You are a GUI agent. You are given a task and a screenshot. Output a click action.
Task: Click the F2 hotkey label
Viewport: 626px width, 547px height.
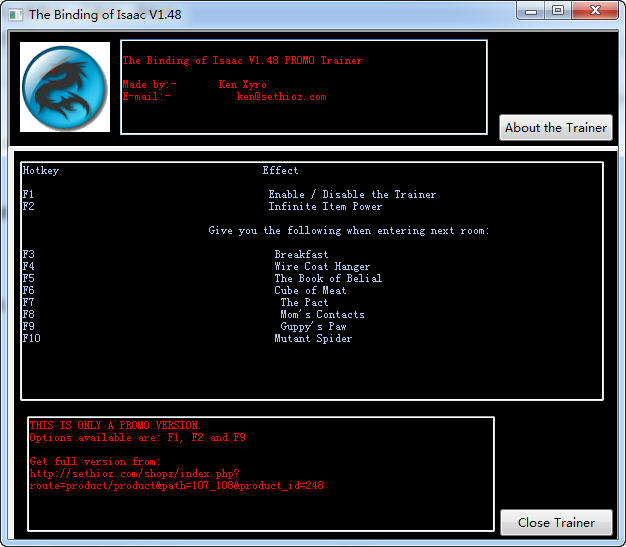tap(28, 206)
